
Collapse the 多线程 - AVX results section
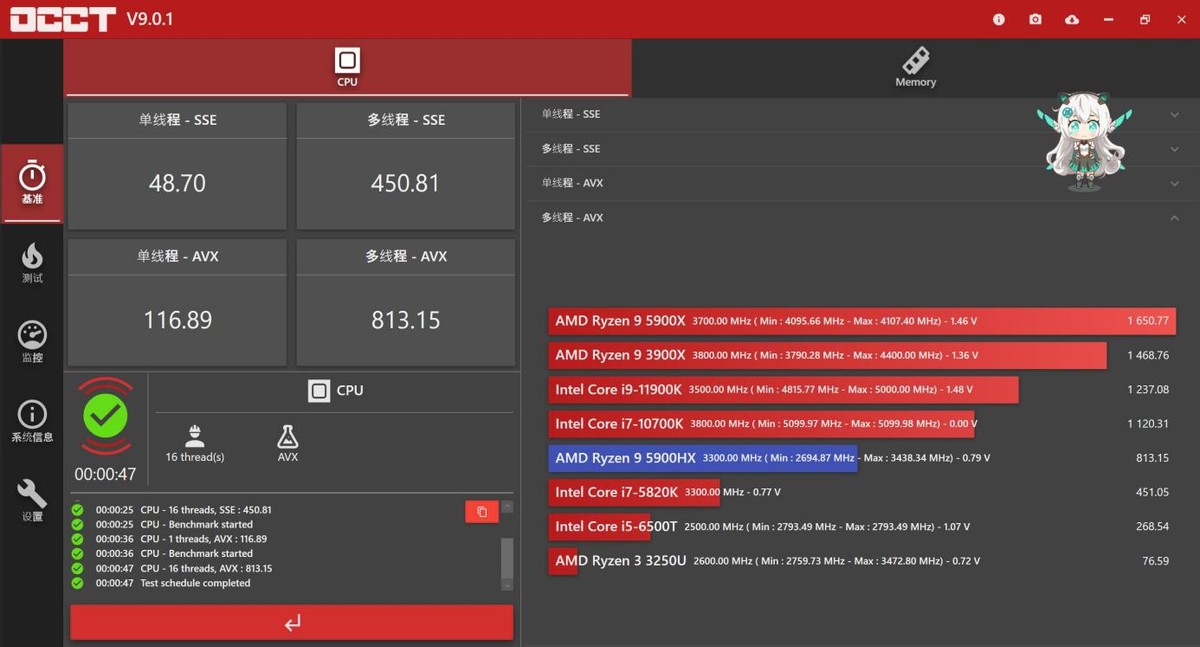1174,217
